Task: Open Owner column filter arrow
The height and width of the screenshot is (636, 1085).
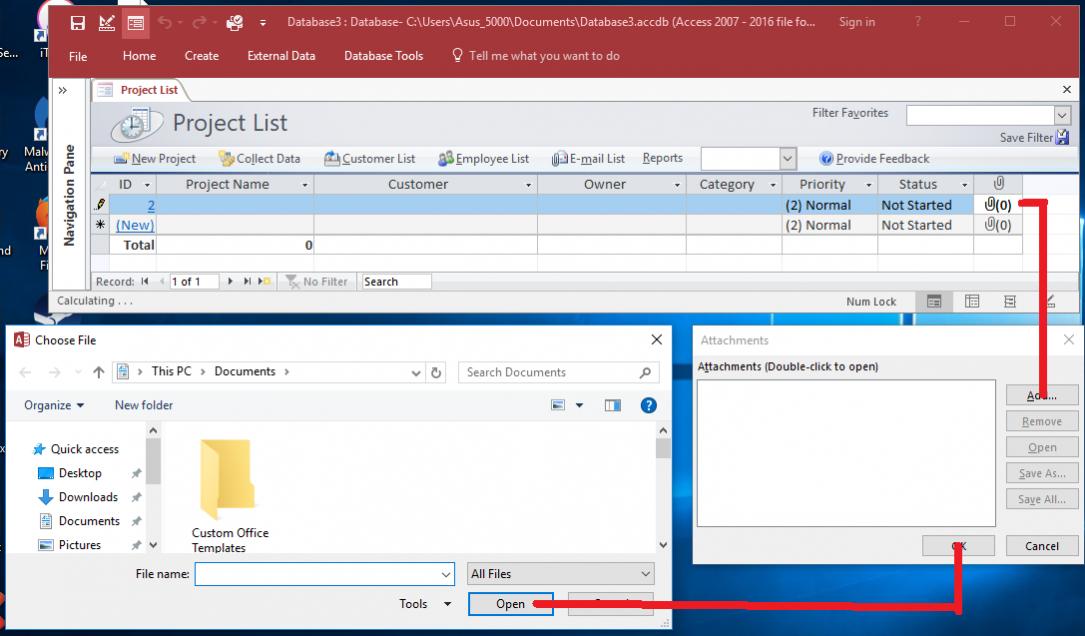Action: coord(677,185)
